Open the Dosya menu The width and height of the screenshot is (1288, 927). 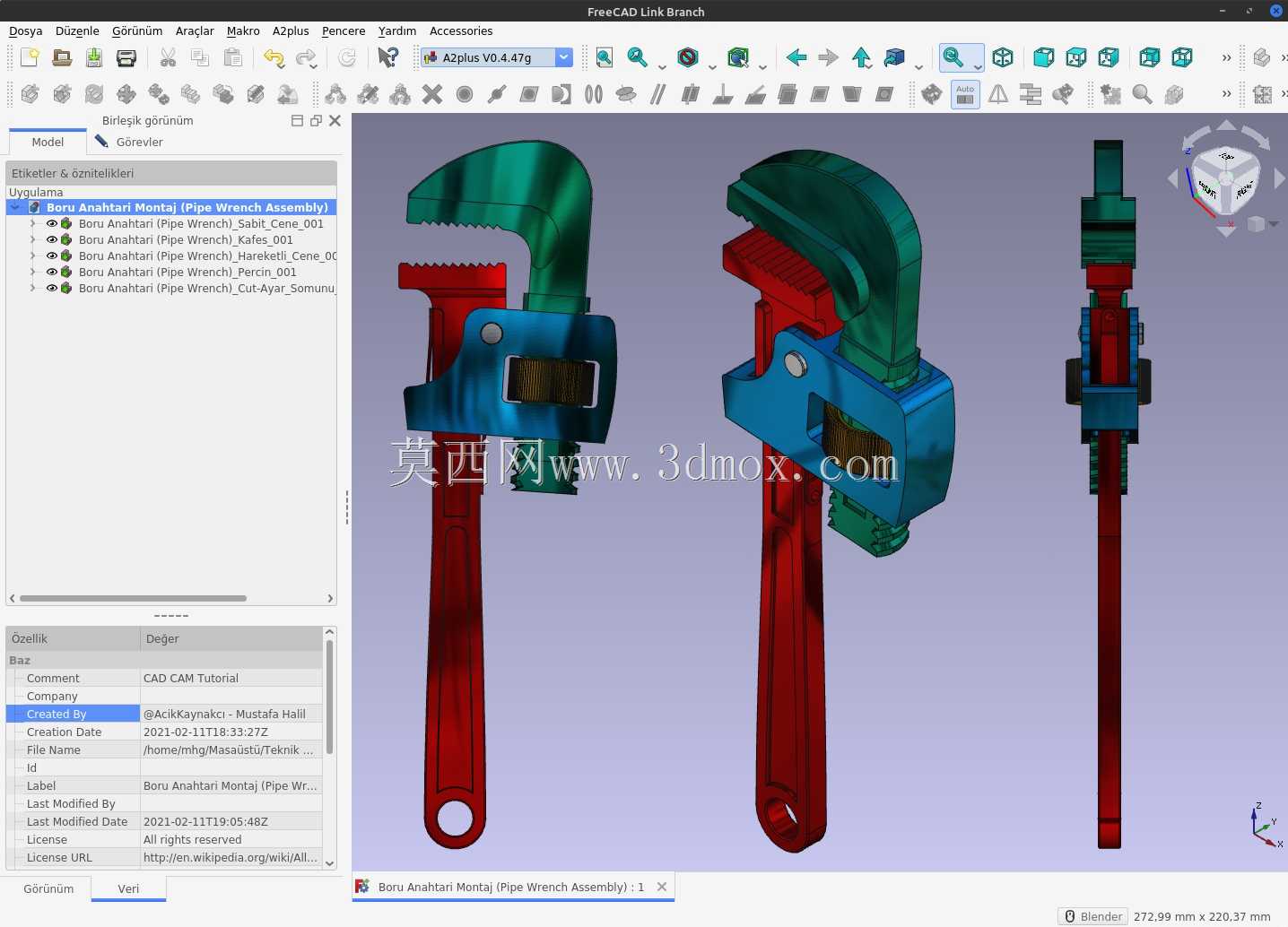point(26,30)
